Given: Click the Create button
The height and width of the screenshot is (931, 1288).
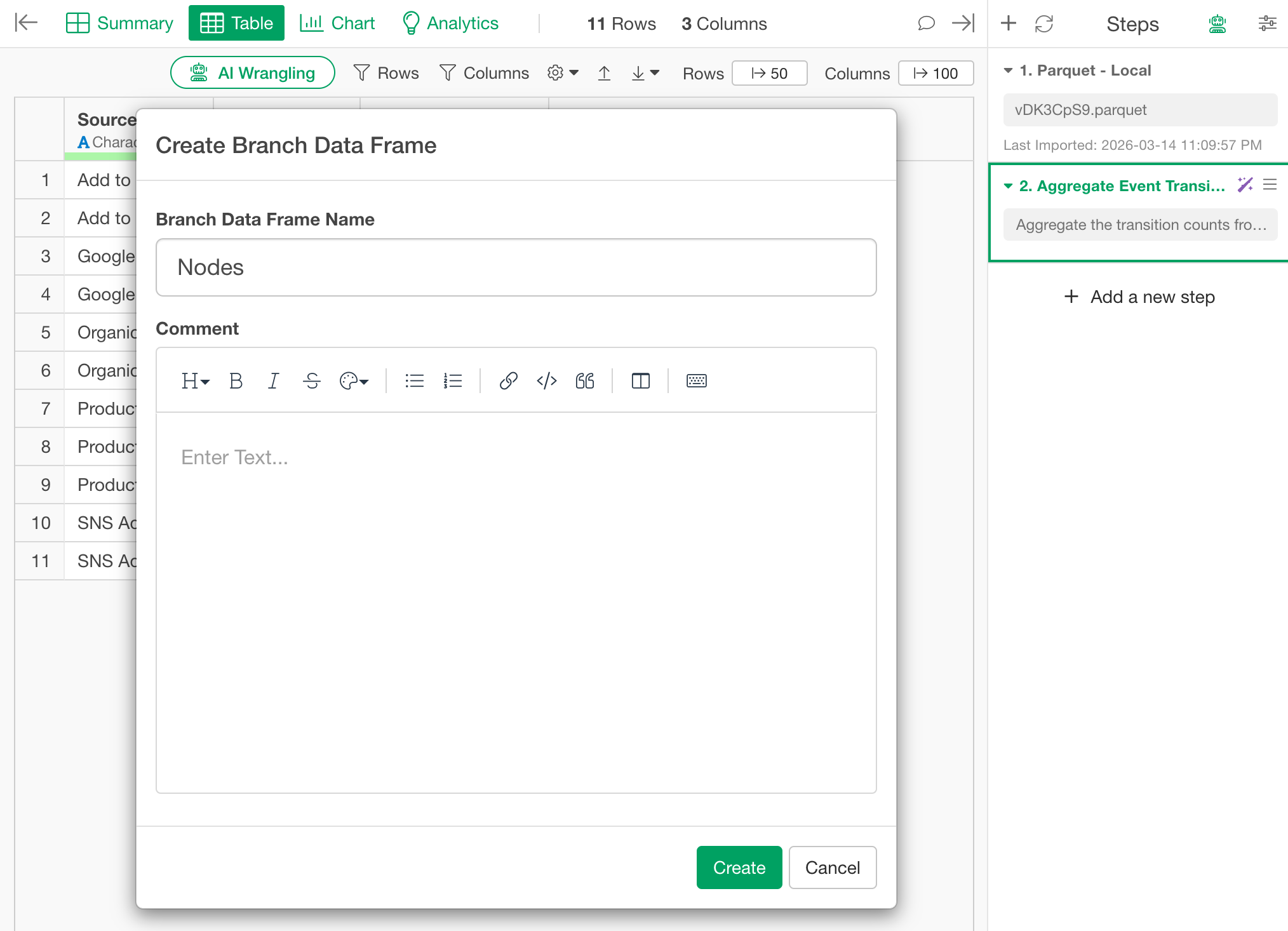Looking at the screenshot, I should point(739,867).
